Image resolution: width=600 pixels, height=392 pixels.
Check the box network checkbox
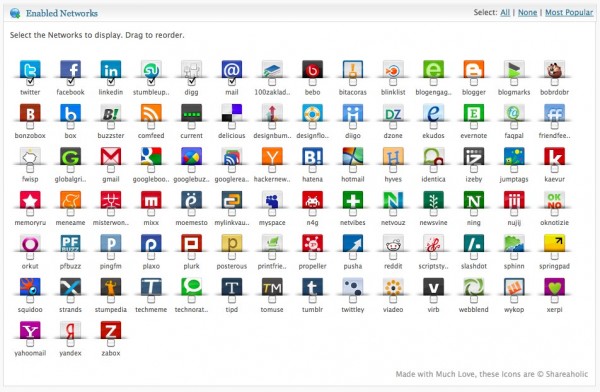click(x=70, y=126)
